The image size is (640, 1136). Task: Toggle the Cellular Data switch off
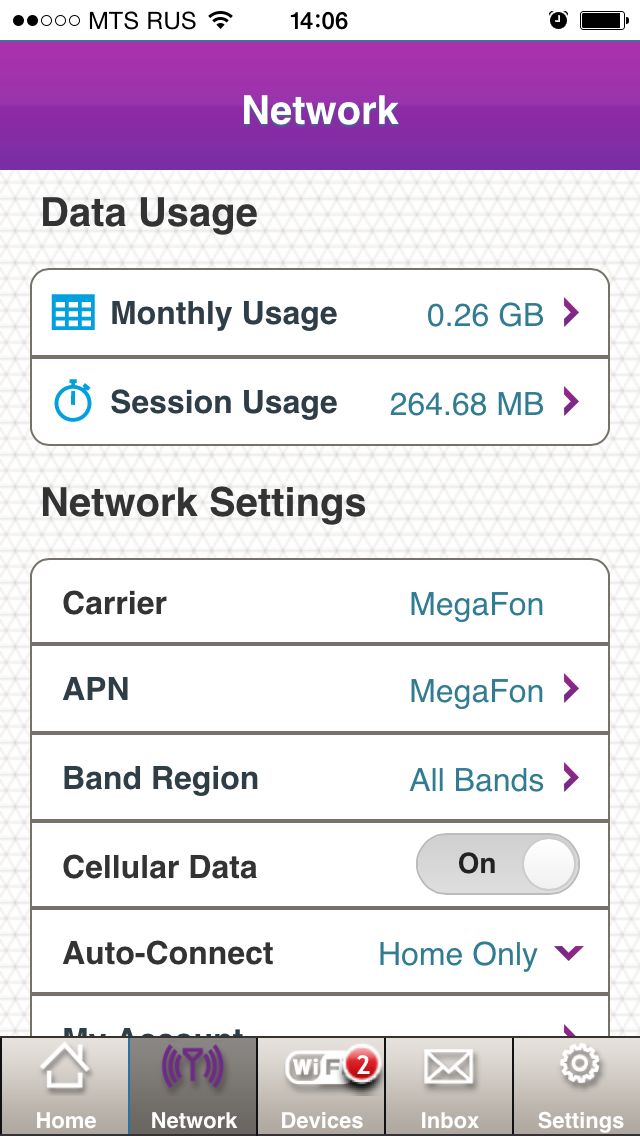(x=498, y=864)
